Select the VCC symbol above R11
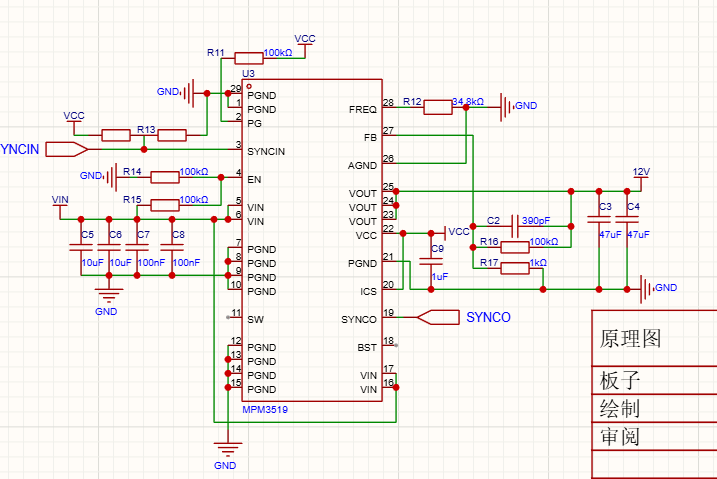The width and height of the screenshot is (717, 479). (305, 40)
